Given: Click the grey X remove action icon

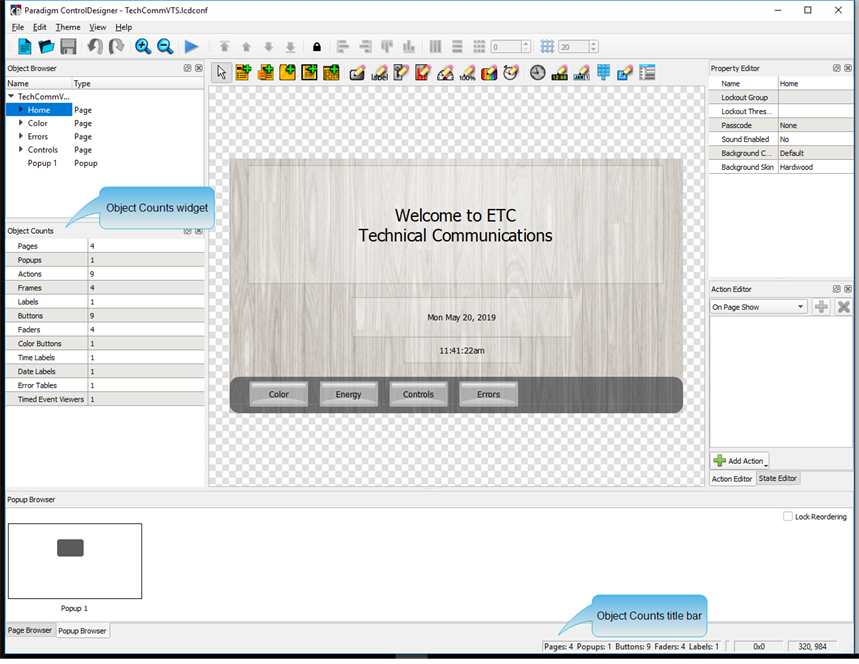Looking at the screenshot, I should (844, 307).
